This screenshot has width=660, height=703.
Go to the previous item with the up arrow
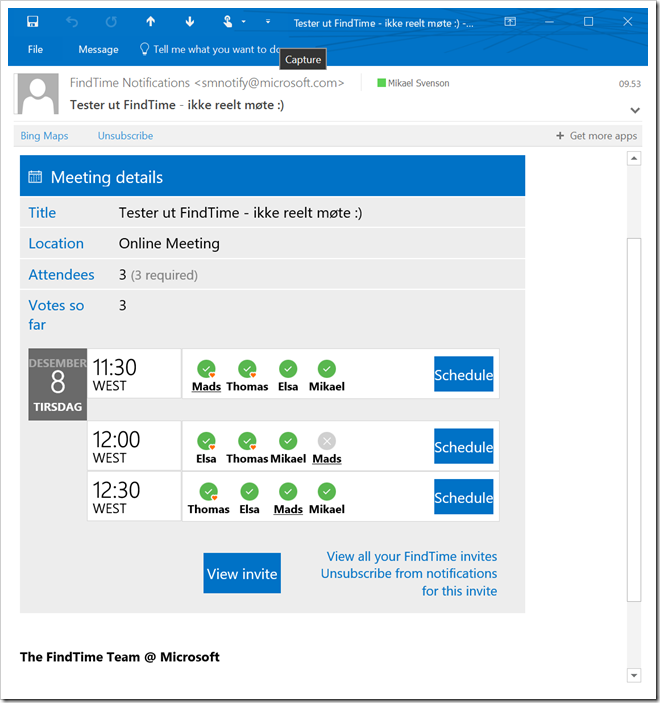point(151,21)
